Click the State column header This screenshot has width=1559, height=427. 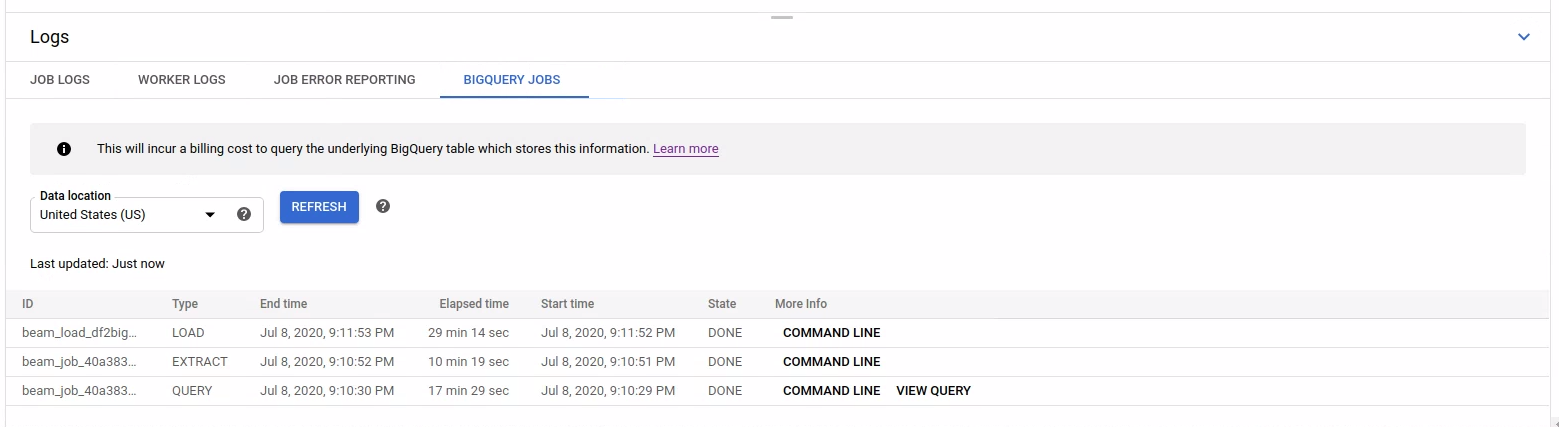pyautogui.click(x=722, y=304)
